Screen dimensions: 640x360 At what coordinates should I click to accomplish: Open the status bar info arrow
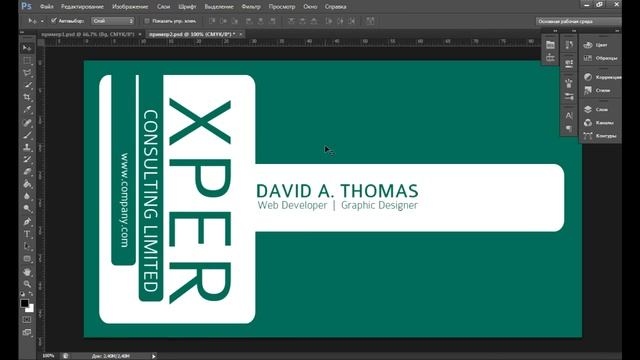[153, 356]
